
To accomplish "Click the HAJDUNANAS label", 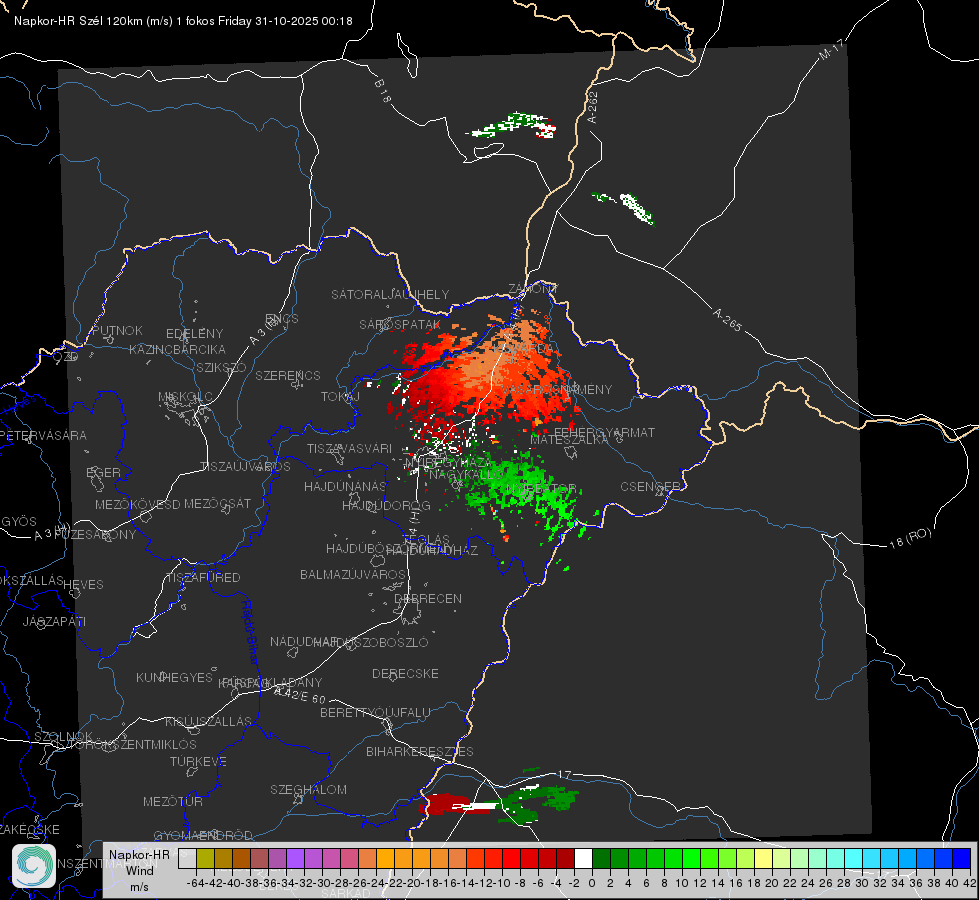I will 345,486.
